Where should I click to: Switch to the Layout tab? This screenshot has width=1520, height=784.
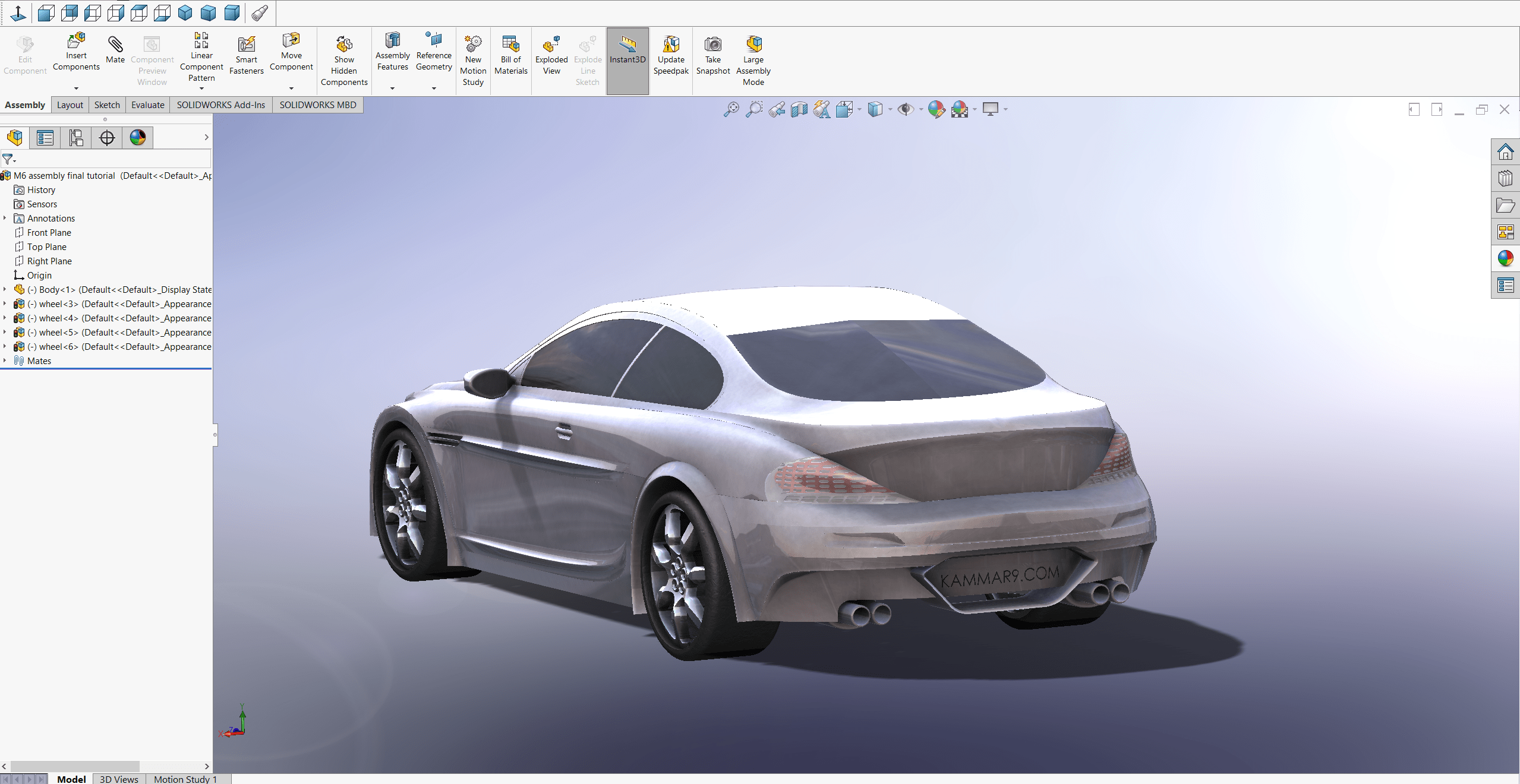pos(70,105)
